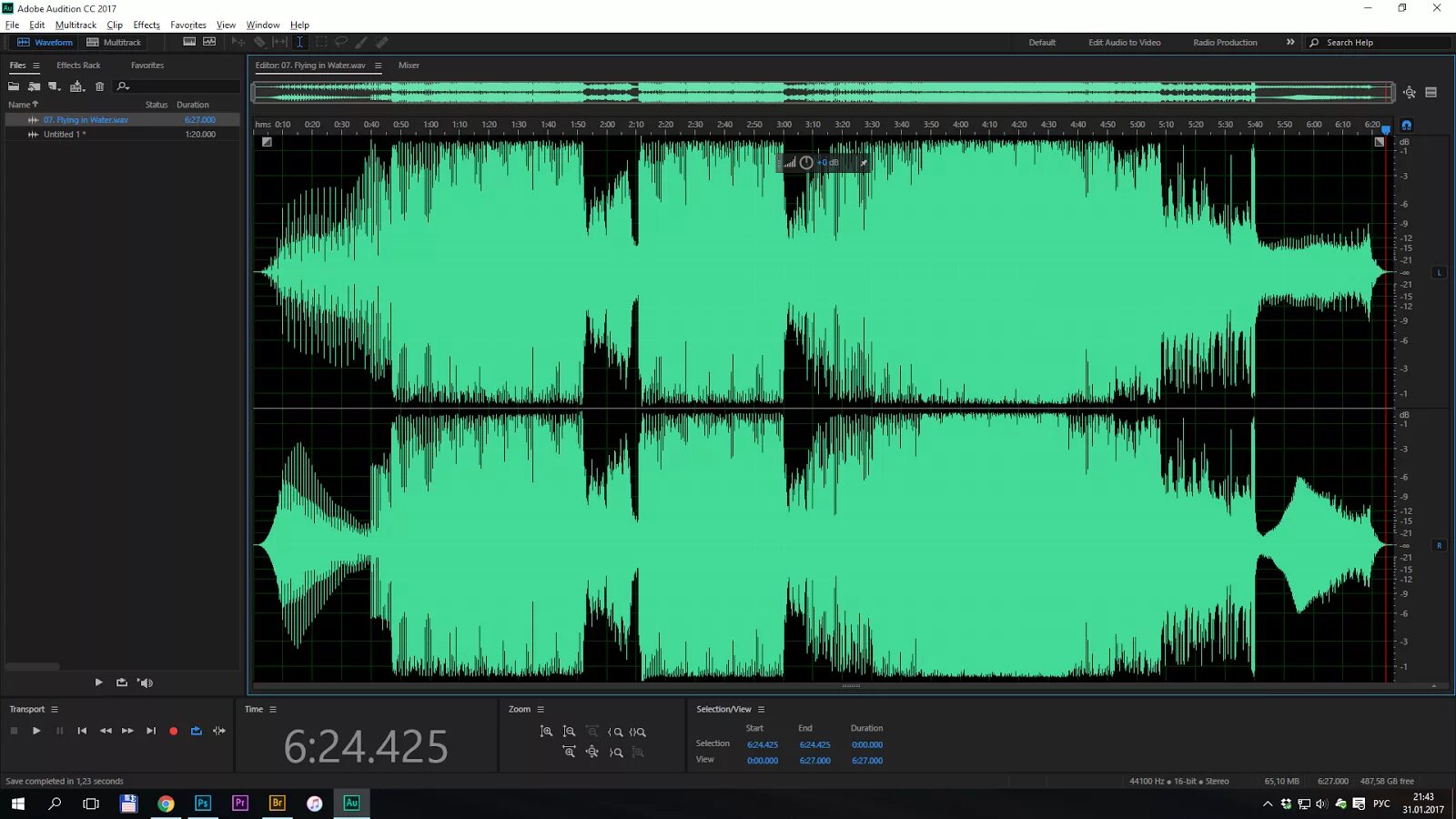The height and width of the screenshot is (819, 1456).
Task: Select the Move tool
Action: click(237, 42)
